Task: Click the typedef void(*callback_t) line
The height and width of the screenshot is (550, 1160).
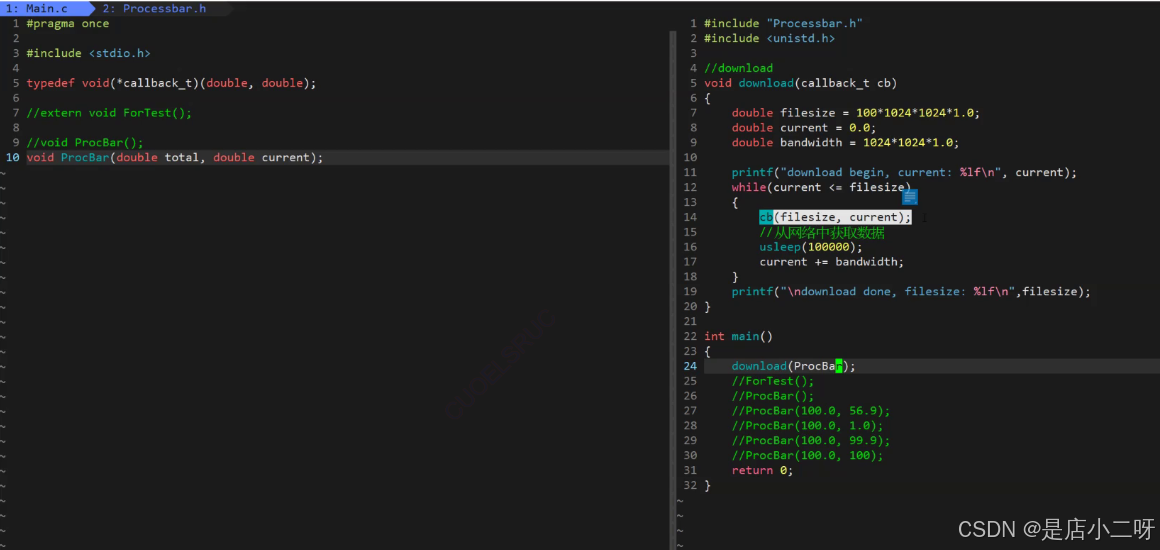Action: point(171,83)
